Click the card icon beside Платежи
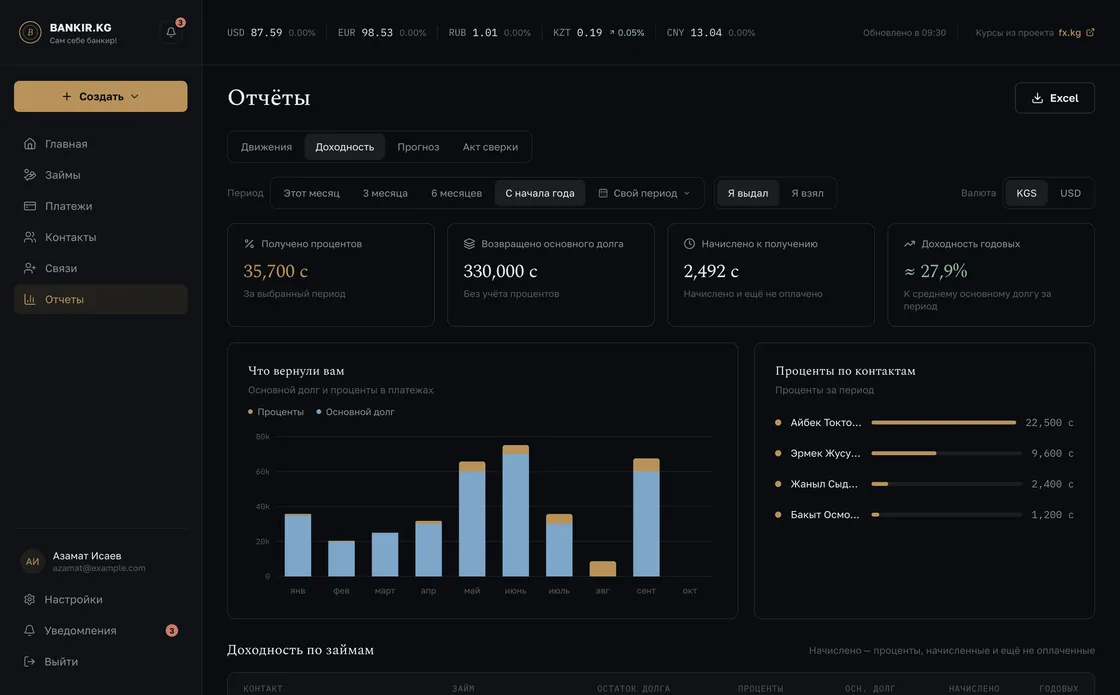 [29, 206]
